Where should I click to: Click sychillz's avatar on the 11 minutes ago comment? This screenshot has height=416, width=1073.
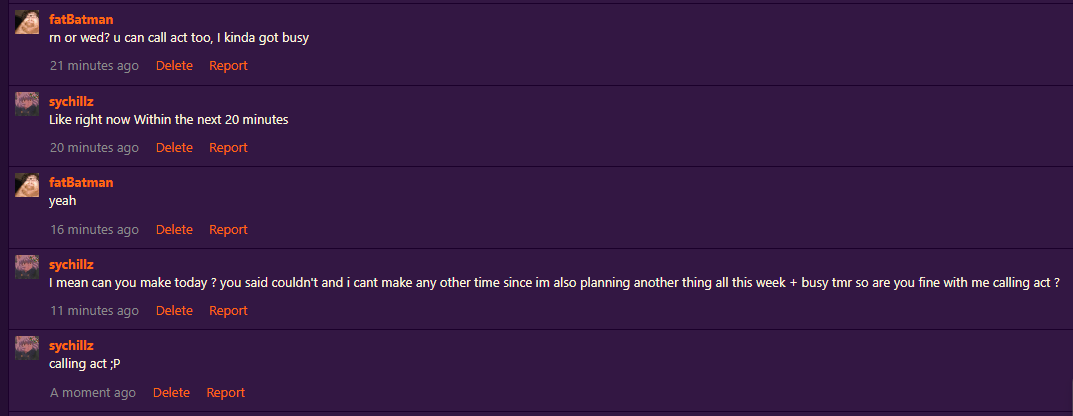tap(27, 267)
